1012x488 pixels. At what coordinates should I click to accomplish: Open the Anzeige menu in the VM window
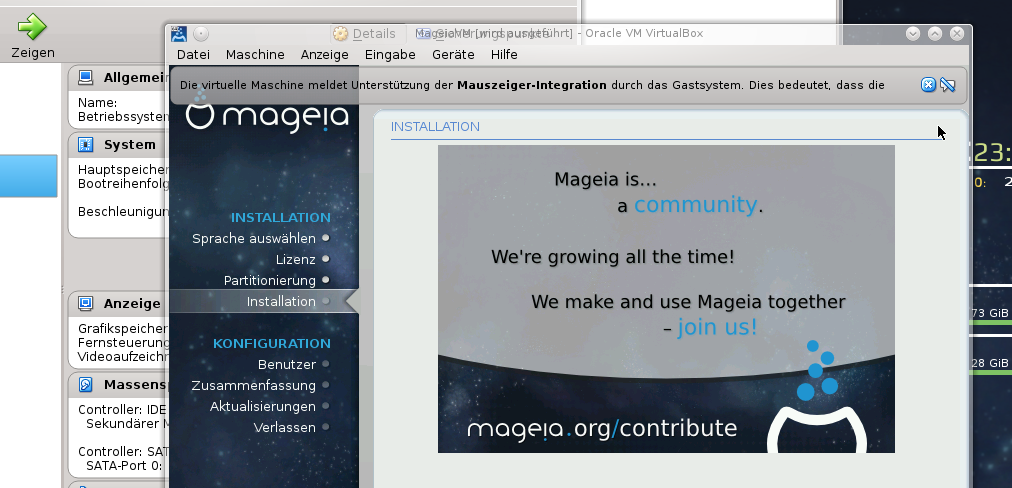pos(325,55)
